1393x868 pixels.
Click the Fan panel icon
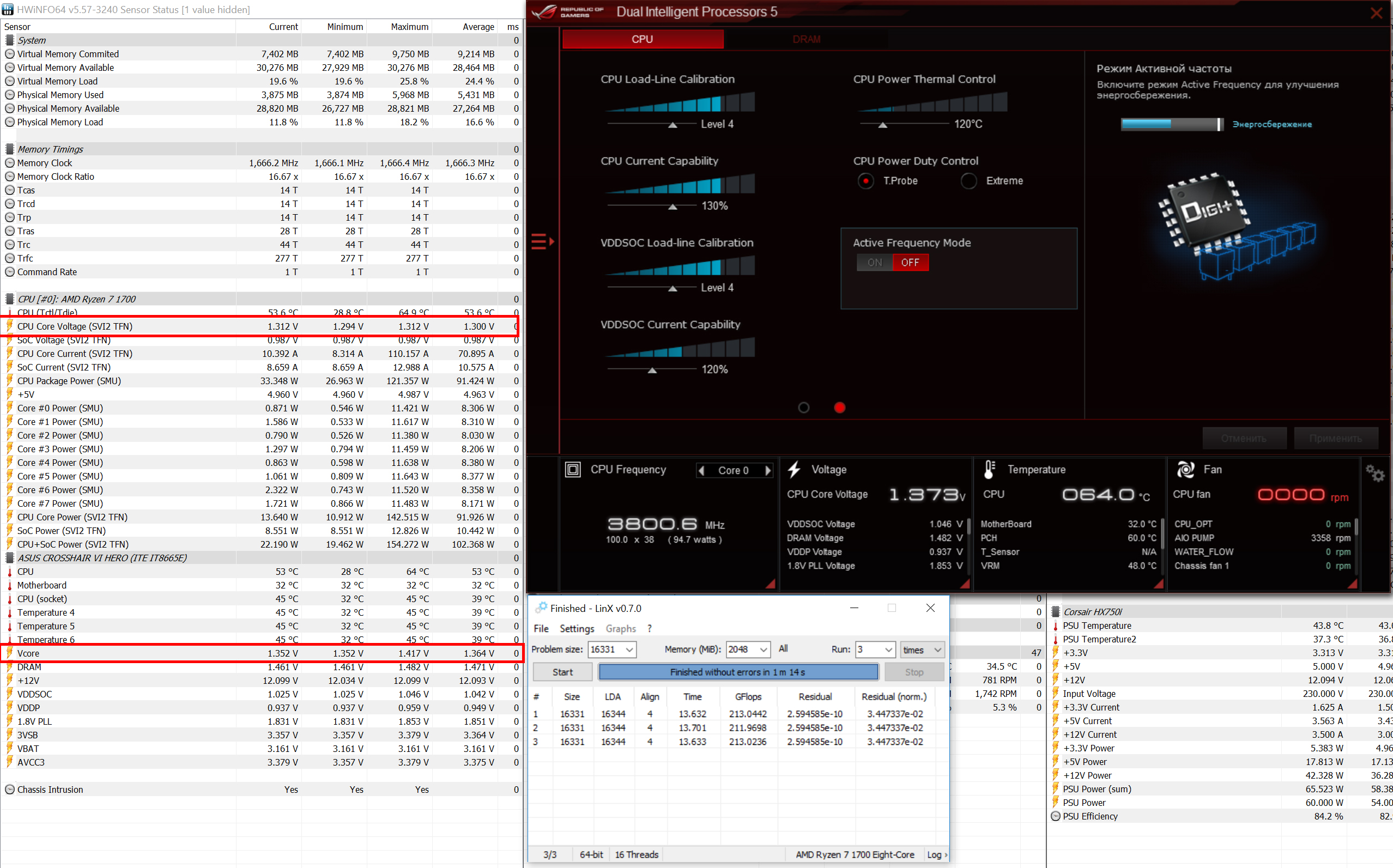(x=1185, y=470)
